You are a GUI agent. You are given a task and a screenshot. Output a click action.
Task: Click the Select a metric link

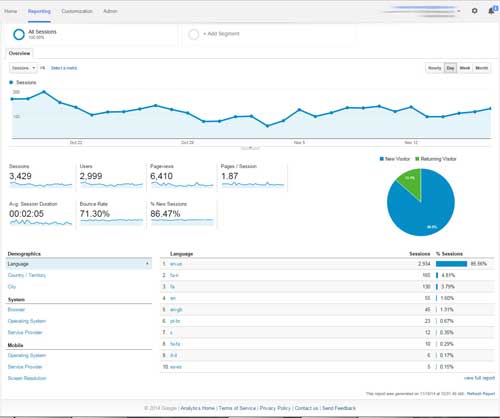pyautogui.click(x=64, y=68)
